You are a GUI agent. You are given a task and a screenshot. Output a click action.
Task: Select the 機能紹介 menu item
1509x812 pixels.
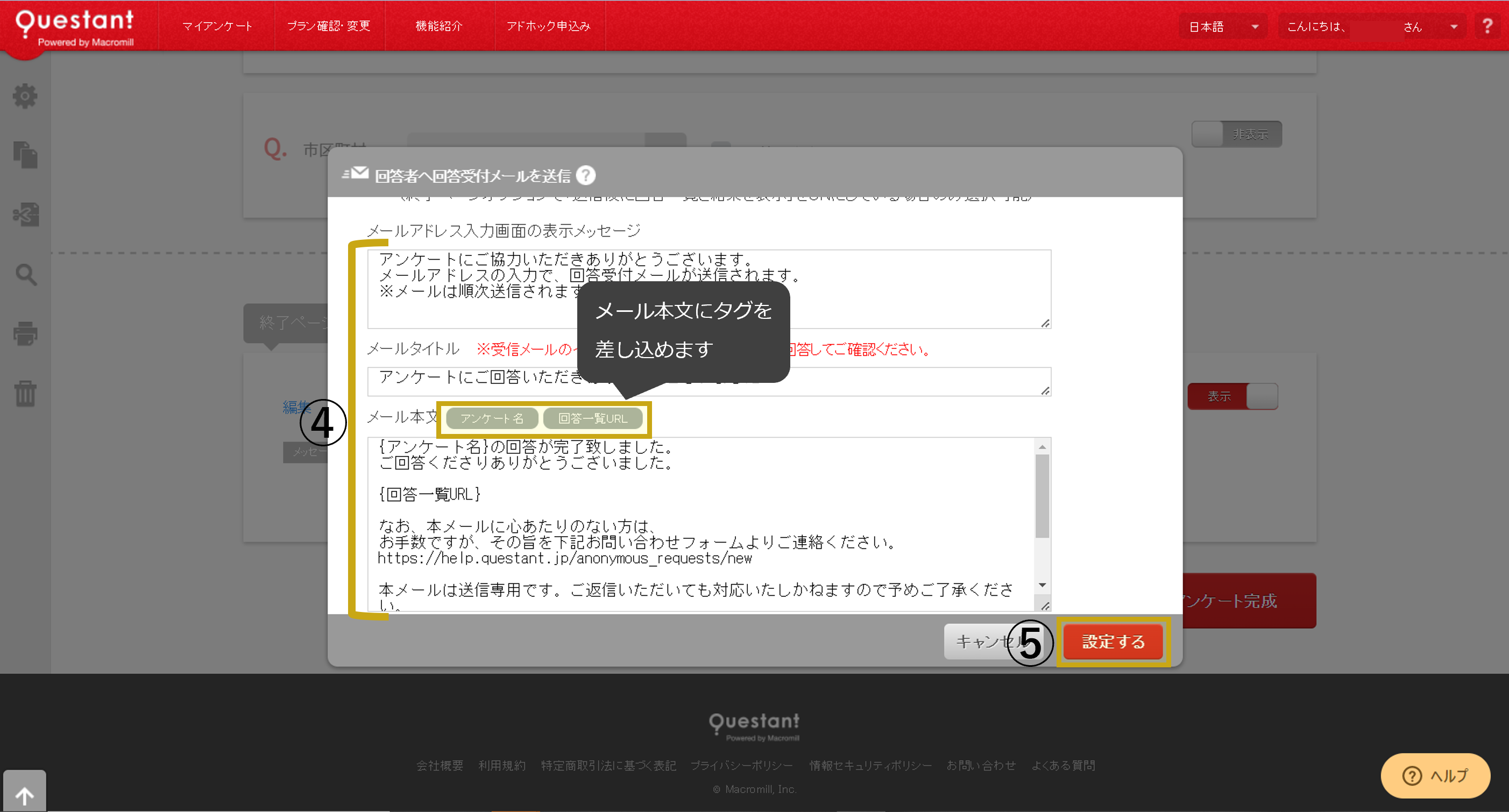(x=439, y=26)
